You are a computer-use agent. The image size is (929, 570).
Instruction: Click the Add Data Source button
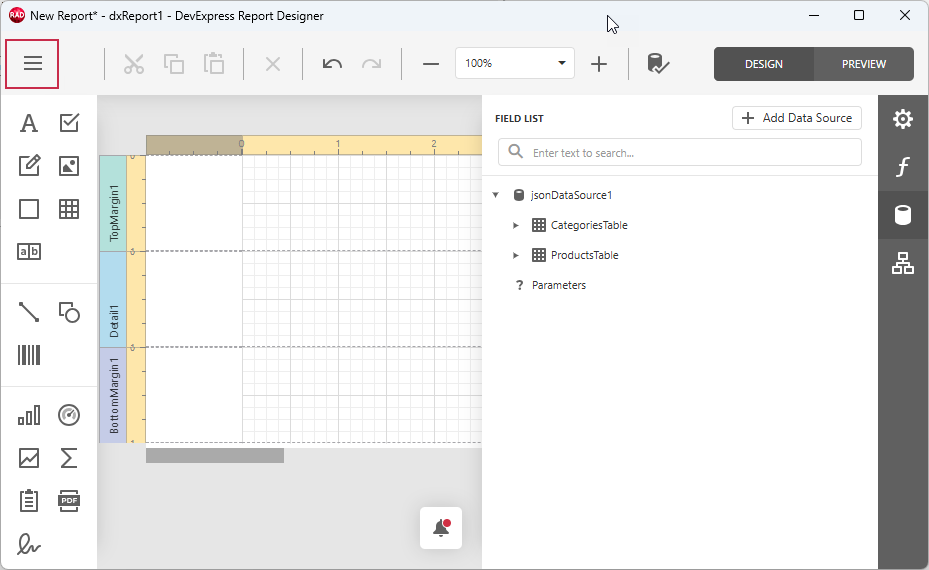797,118
